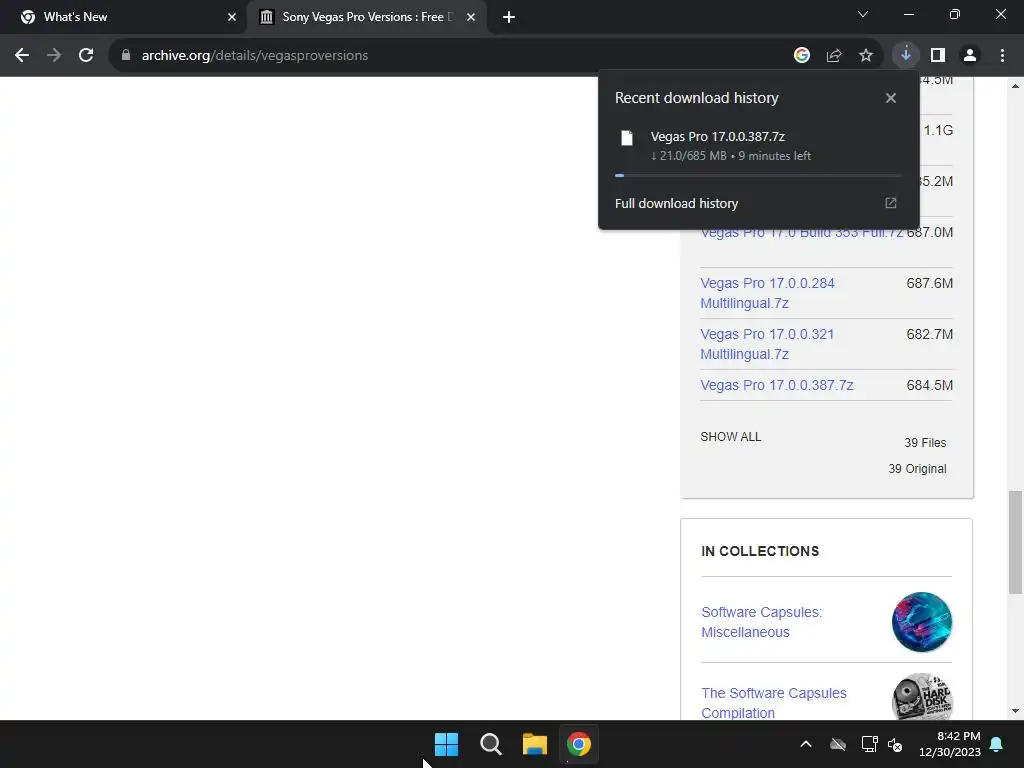Switch to the What's New tab
The height and width of the screenshot is (768, 1024).
pos(124,17)
